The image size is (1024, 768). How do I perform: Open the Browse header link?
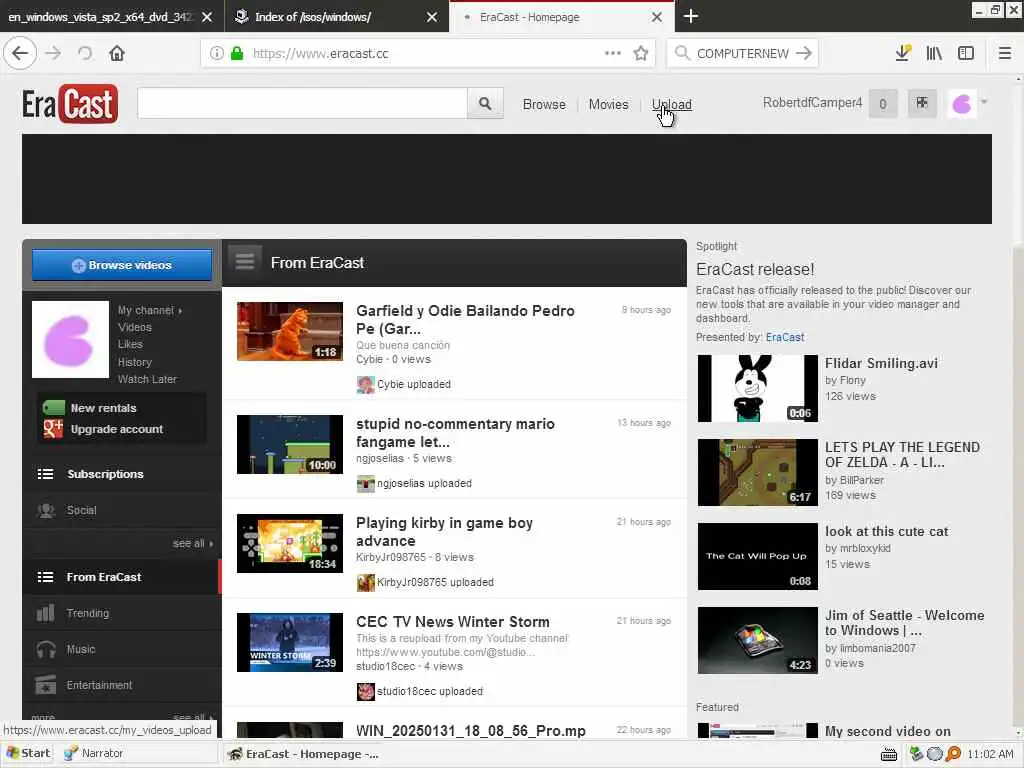544,104
